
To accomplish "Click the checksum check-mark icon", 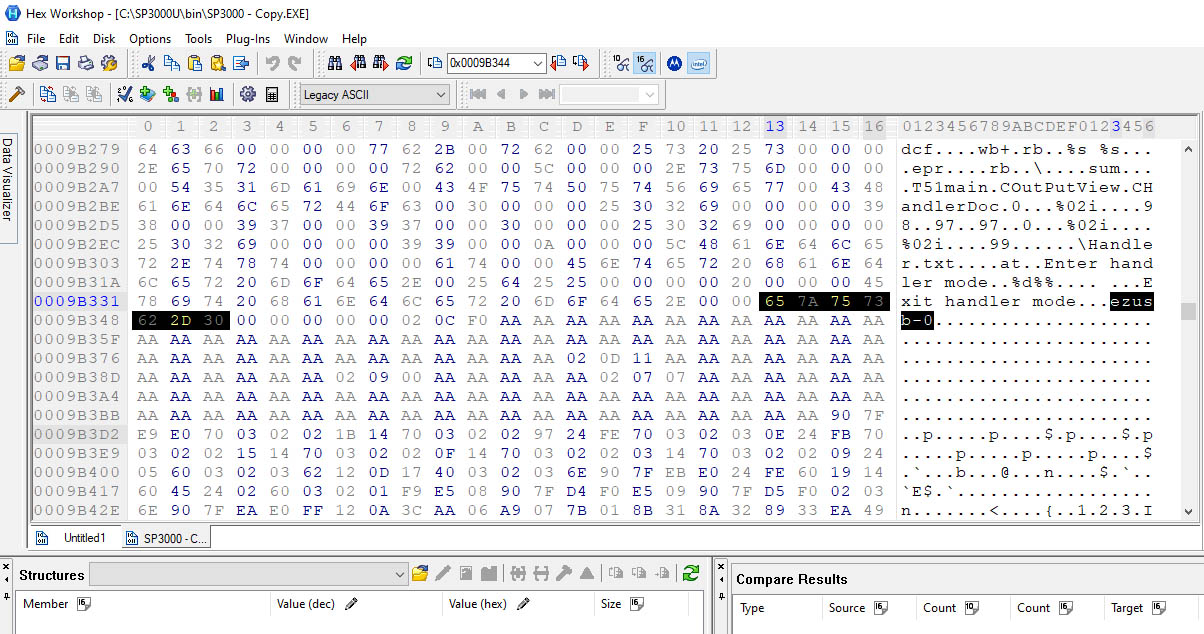I will (x=125, y=94).
